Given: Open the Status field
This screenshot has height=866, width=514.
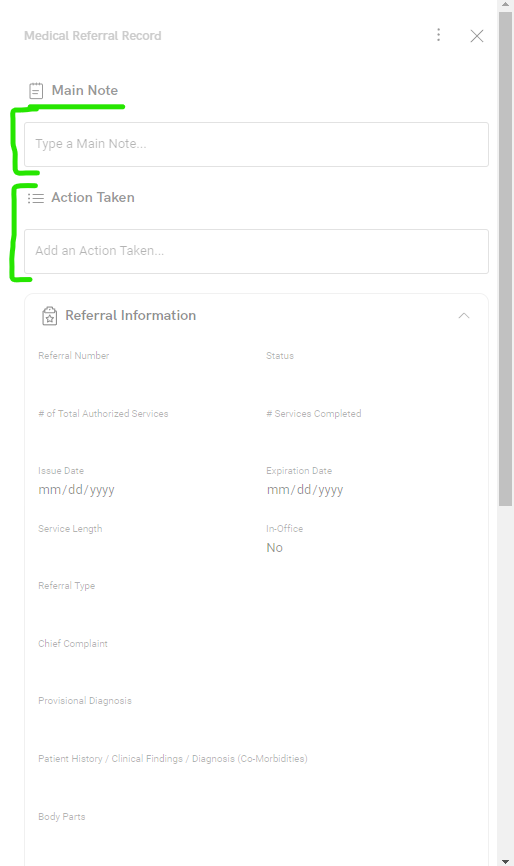Looking at the screenshot, I should pos(370,375).
